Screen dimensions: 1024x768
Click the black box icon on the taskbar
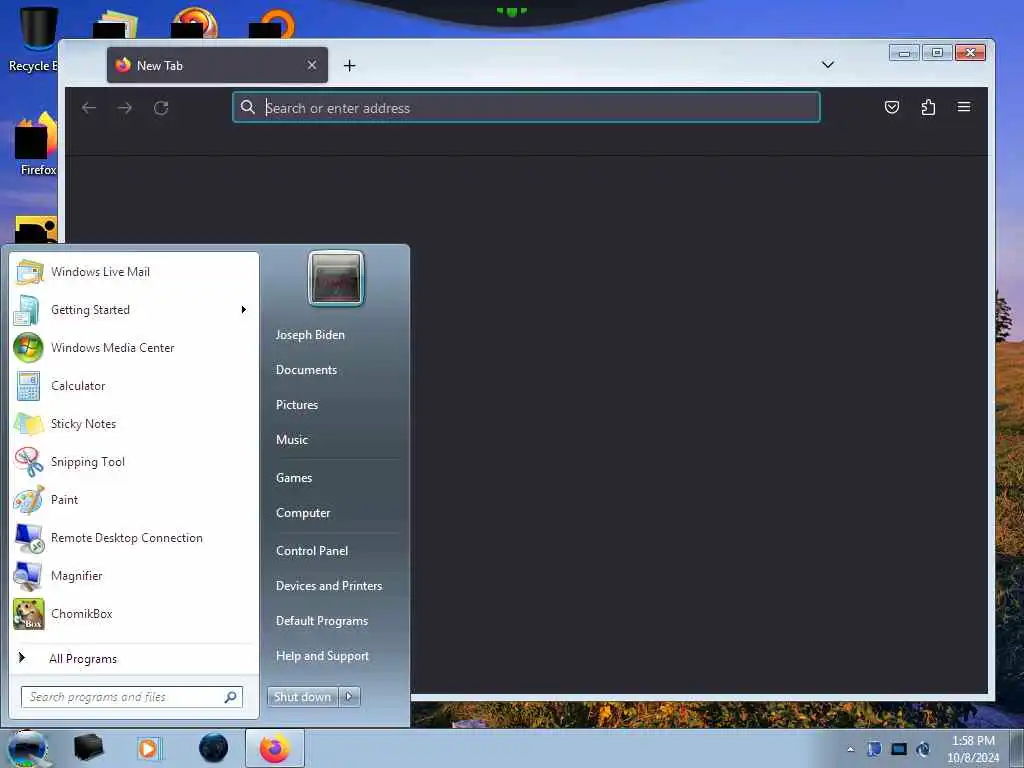[x=88, y=748]
